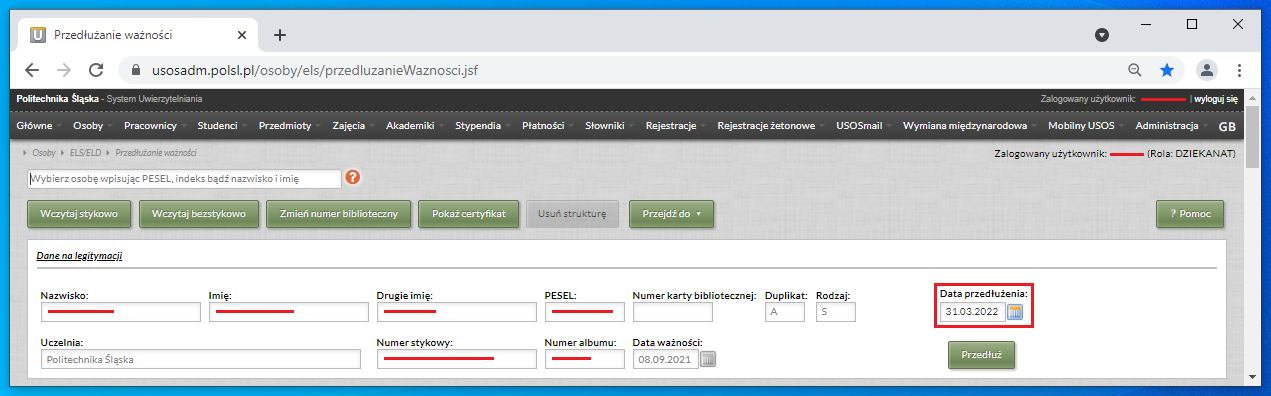Open calendar icon beside Data przedłużenia
This screenshot has height=396, width=1271.
pyautogui.click(x=1015, y=312)
